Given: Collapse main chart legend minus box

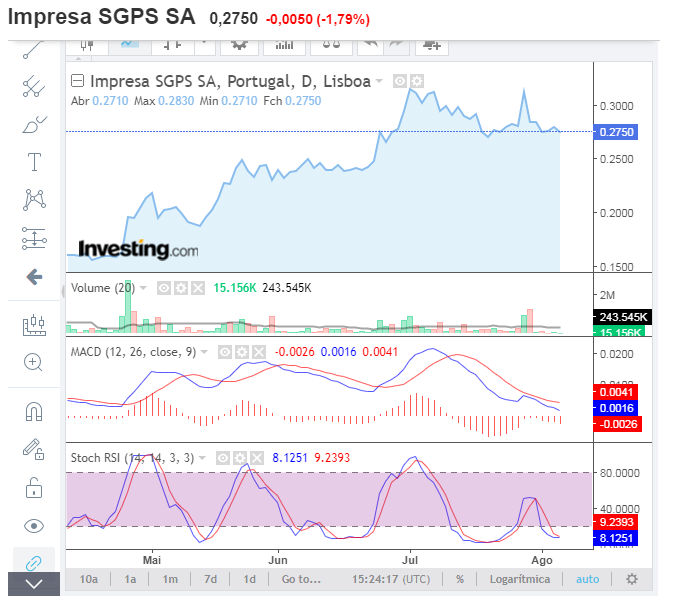Looking at the screenshot, I should (77, 80).
